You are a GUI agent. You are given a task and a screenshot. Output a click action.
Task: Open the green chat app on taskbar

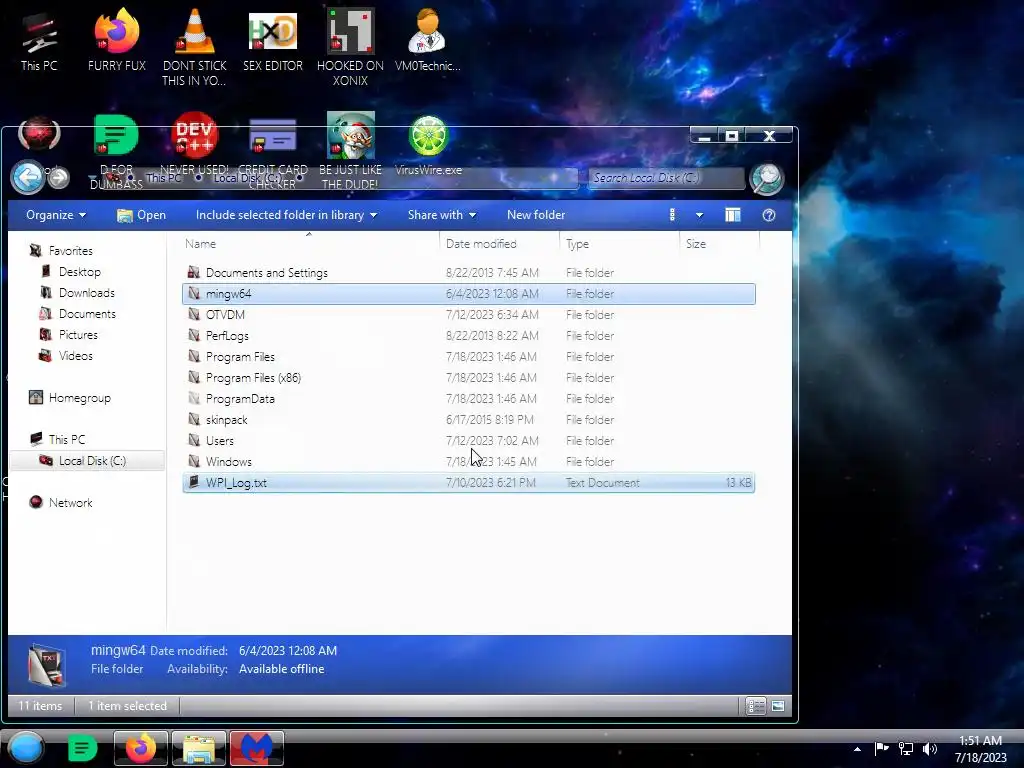[82, 748]
